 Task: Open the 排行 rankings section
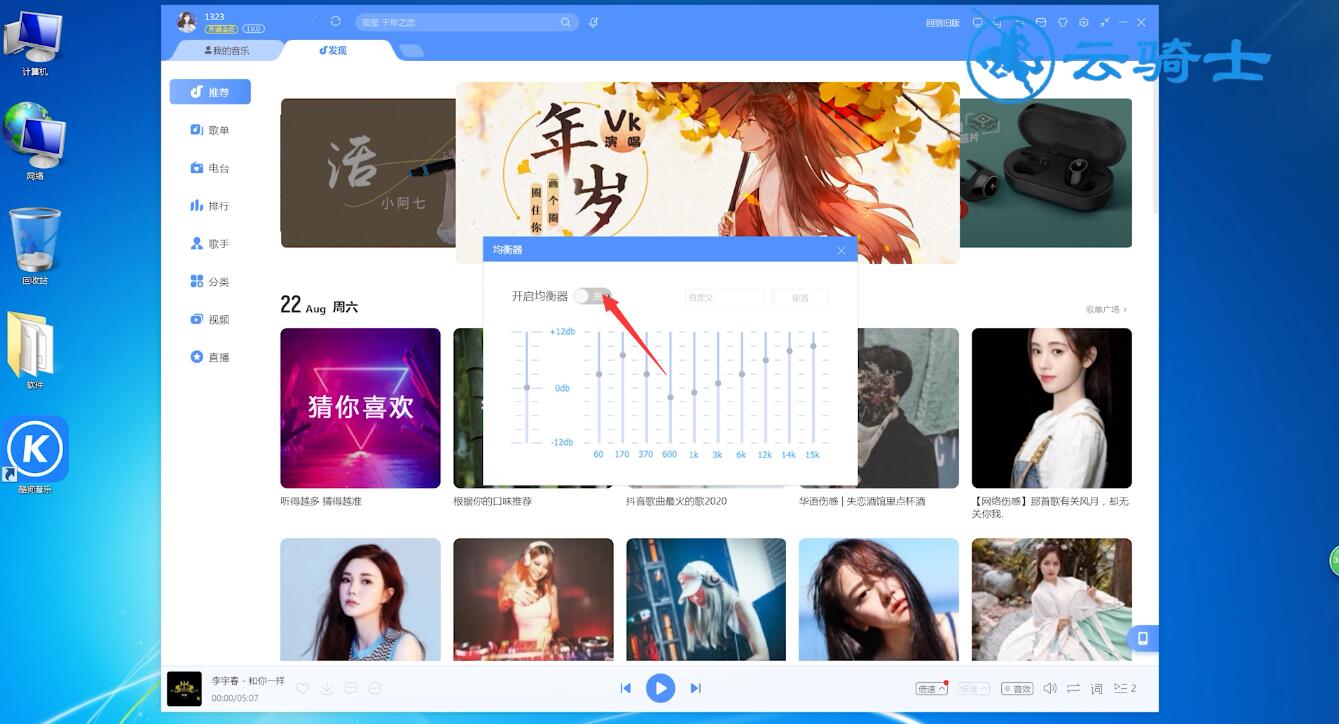coord(210,206)
